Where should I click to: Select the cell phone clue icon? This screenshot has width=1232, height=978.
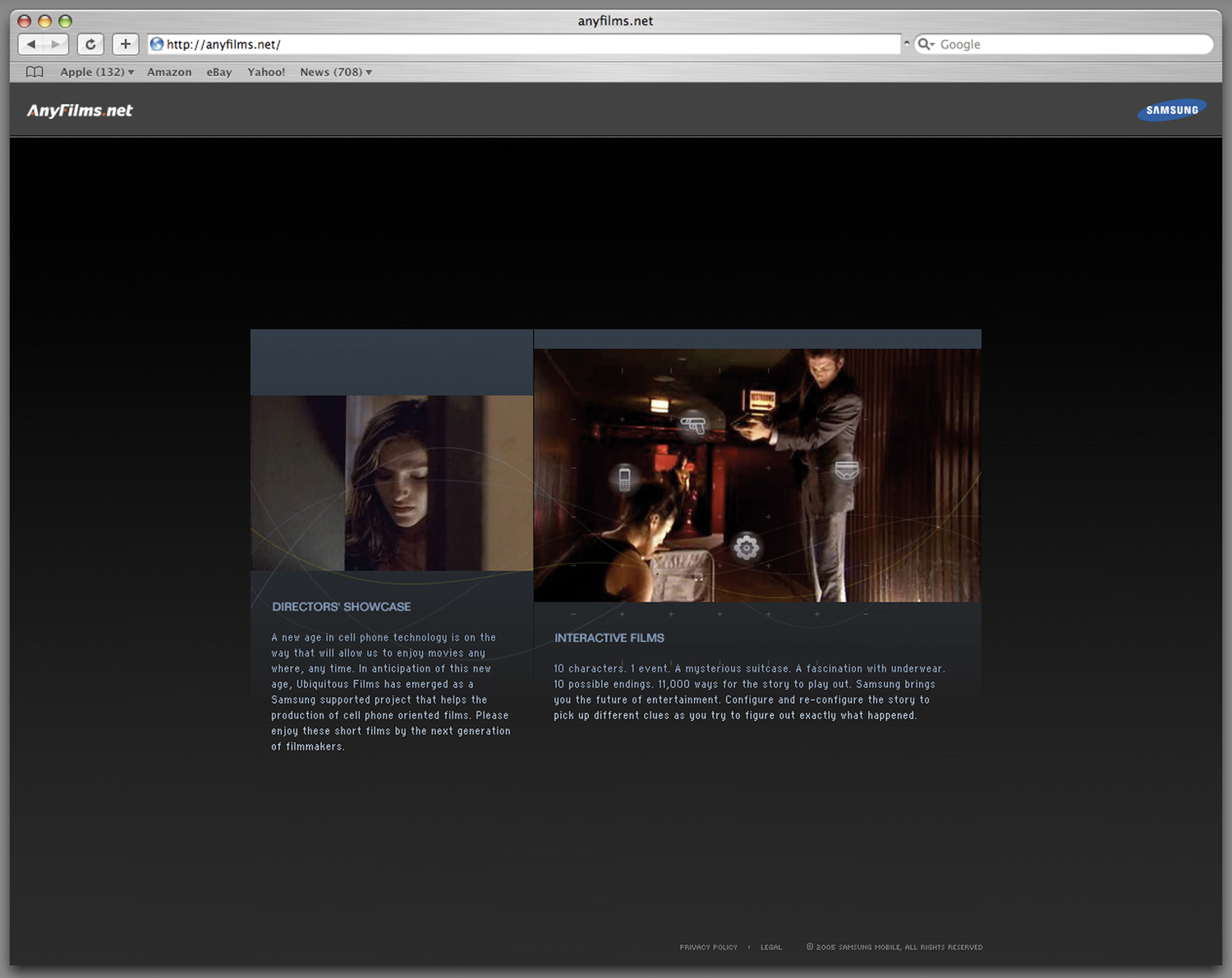(x=625, y=477)
